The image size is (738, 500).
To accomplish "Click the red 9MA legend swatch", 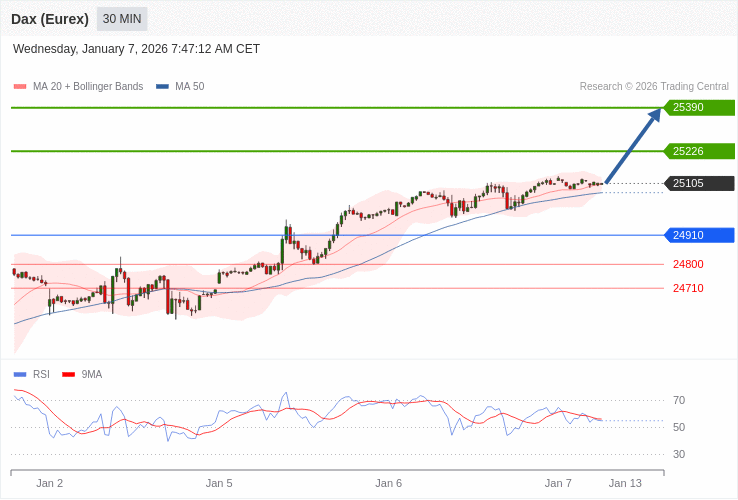I will [x=68, y=375].
